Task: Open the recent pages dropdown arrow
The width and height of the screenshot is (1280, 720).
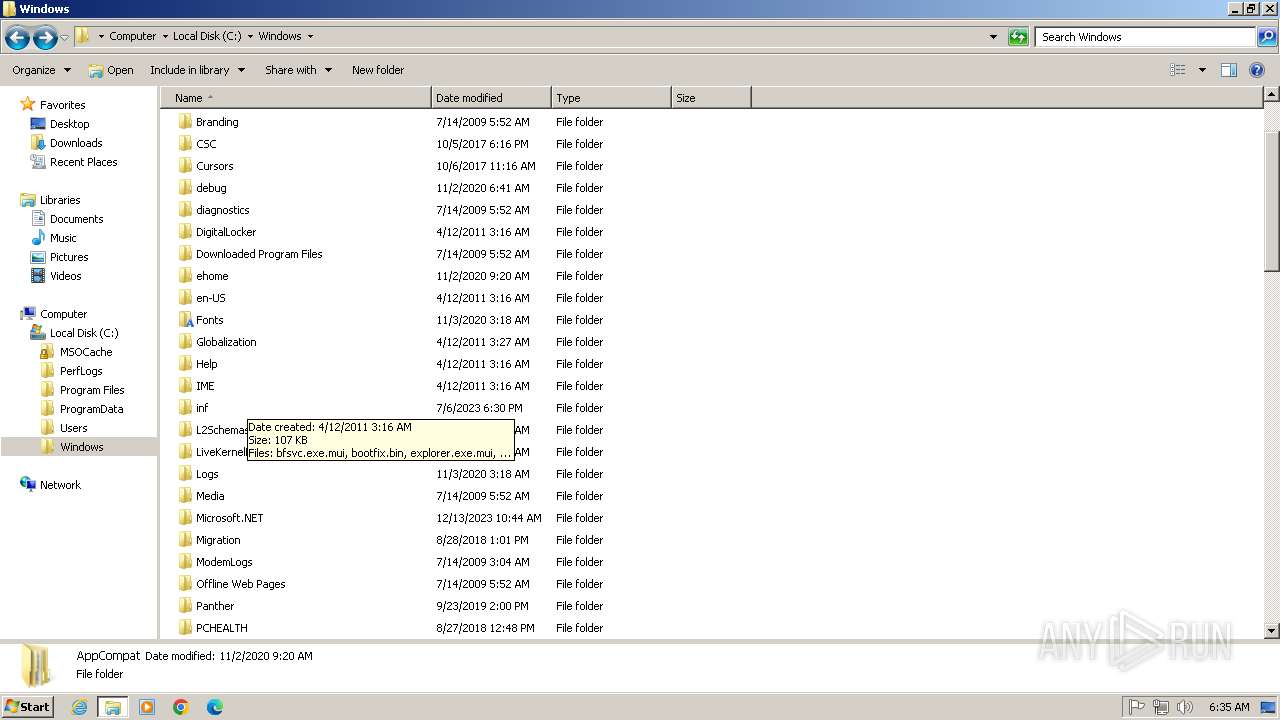Action: (x=64, y=38)
